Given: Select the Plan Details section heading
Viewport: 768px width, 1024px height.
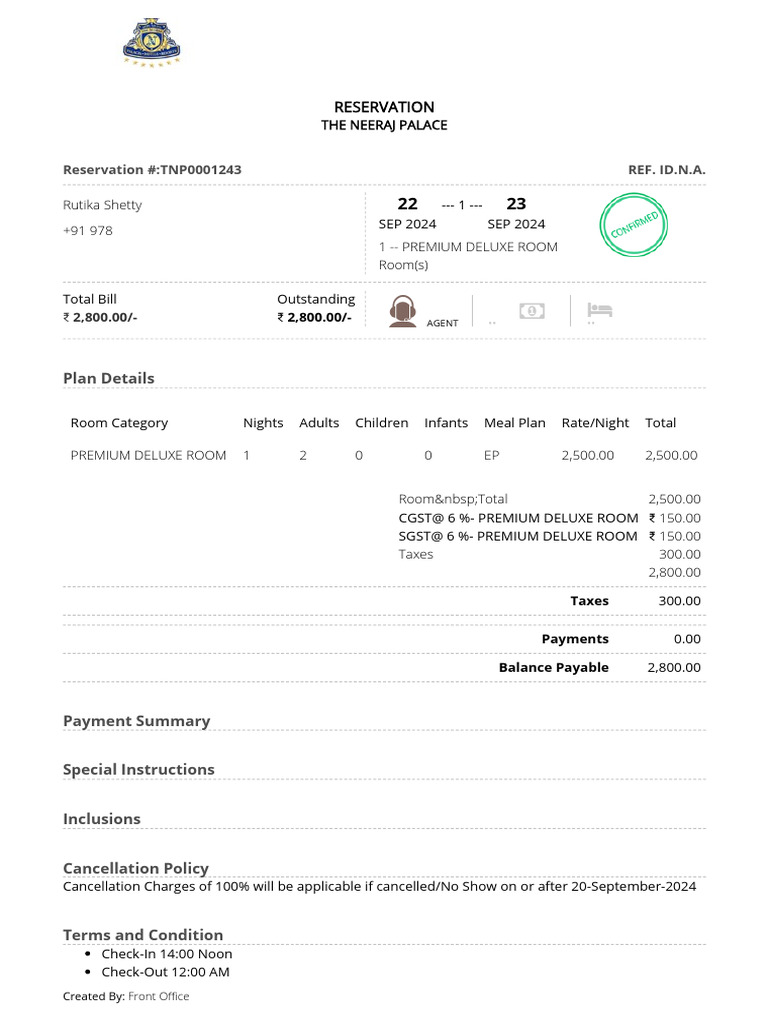Looking at the screenshot, I should pyautogui.click(x=109, y=378).
